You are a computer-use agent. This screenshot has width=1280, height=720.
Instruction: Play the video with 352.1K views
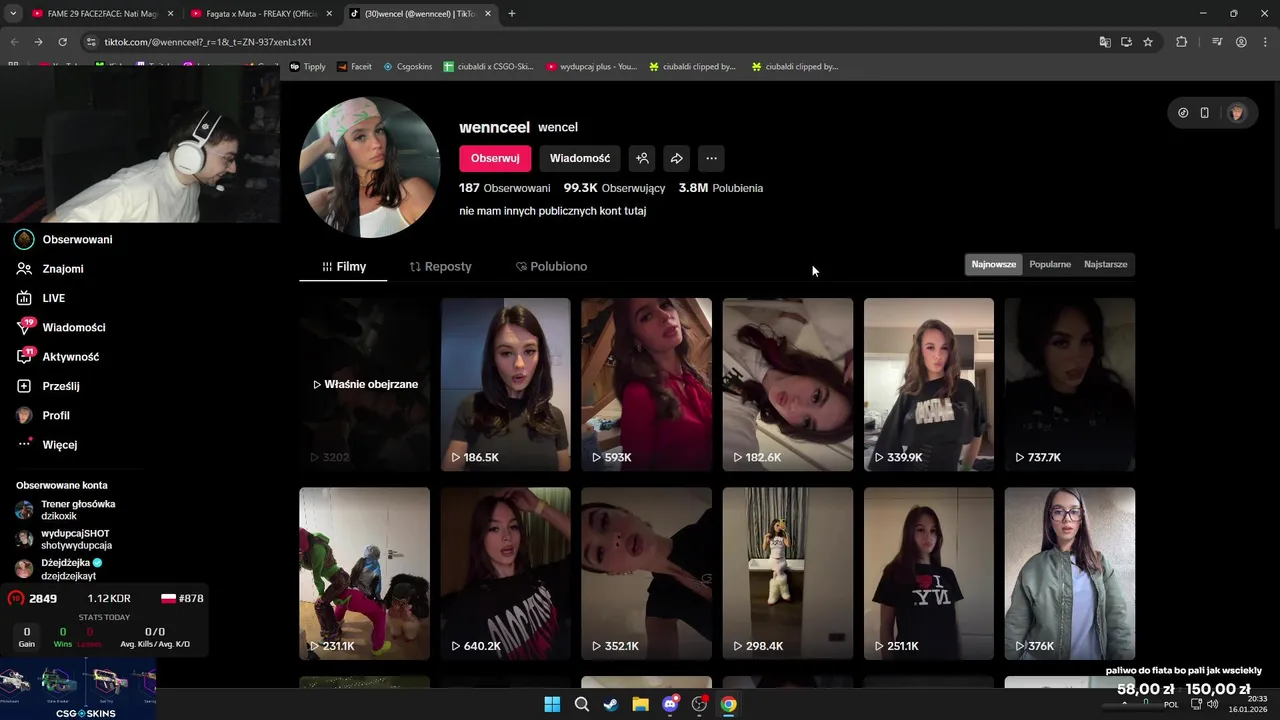[646, 573]
